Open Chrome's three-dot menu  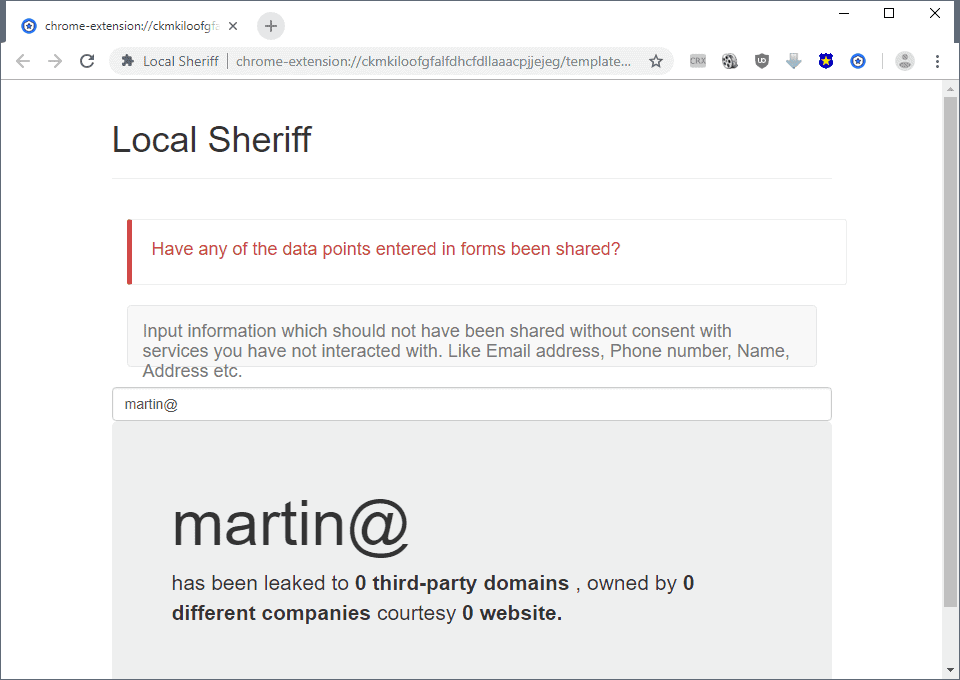pos(937,60)
